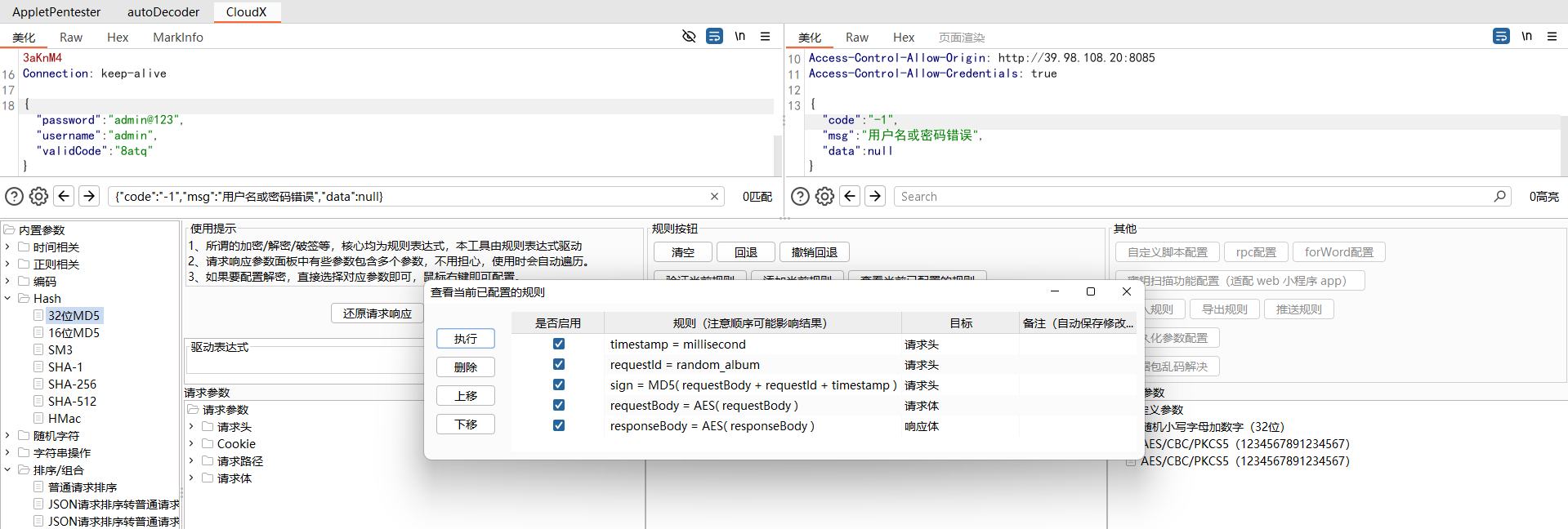This screenshot has height=529, width=1568.
Task: Open request search settings gear icon
Action: pyautogui.click(x=38, y=197)
